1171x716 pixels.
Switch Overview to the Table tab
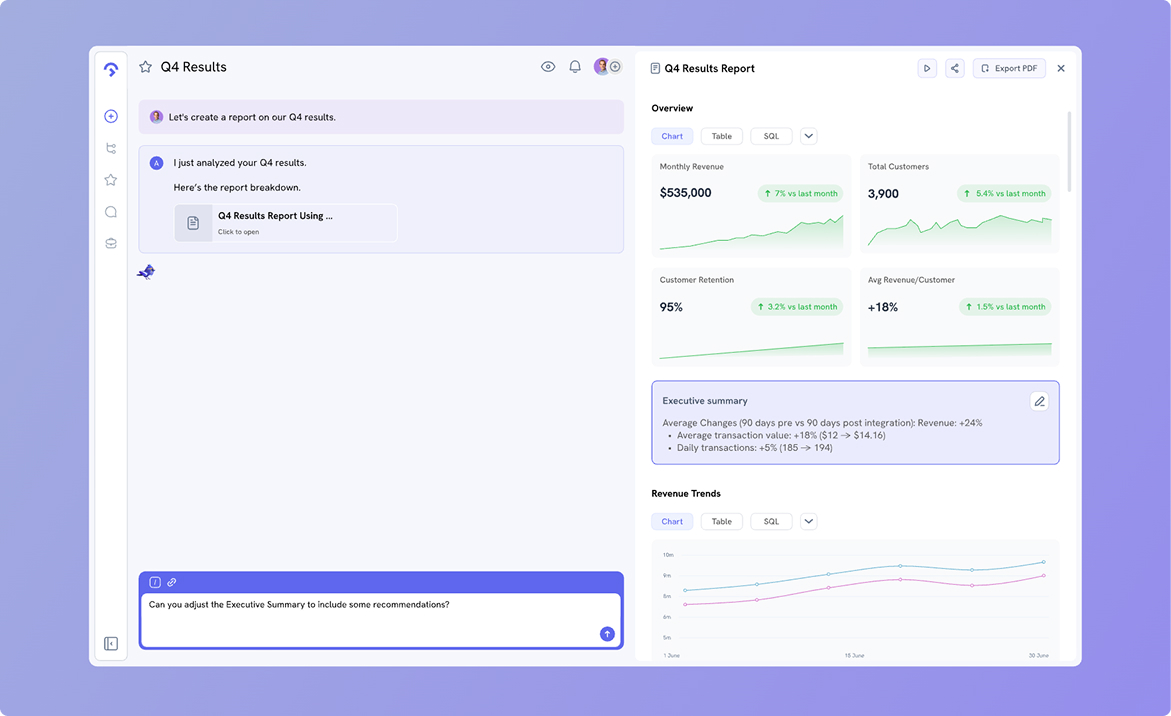(x=721, y=136)
